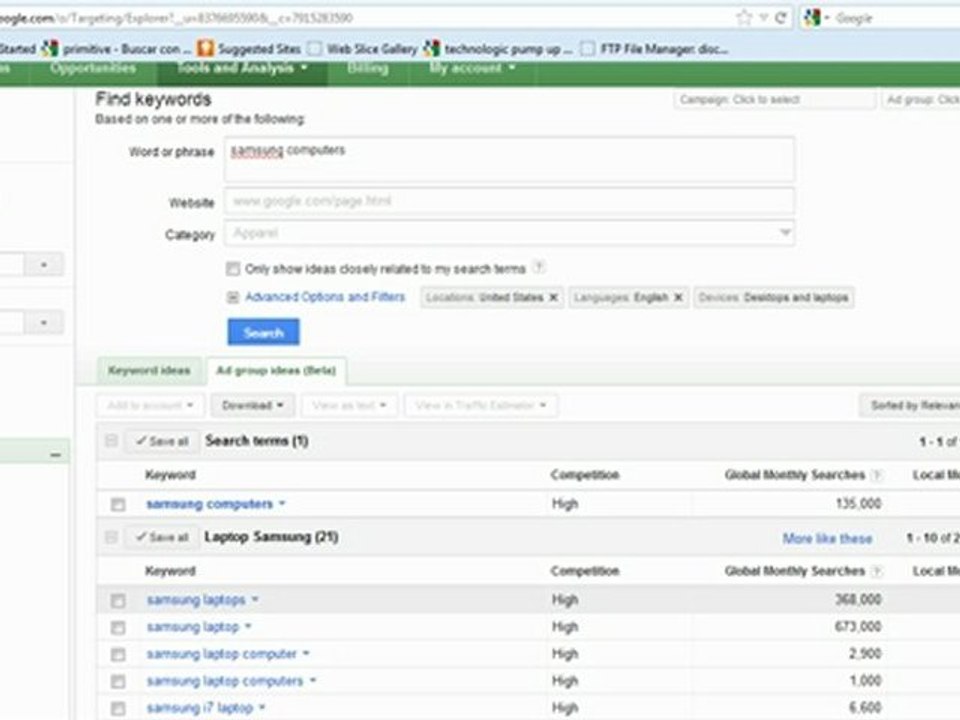Check the 'samsung laptop computers' row checkbox
Viewport: 960px width, 720px height.
pos(118,681)
